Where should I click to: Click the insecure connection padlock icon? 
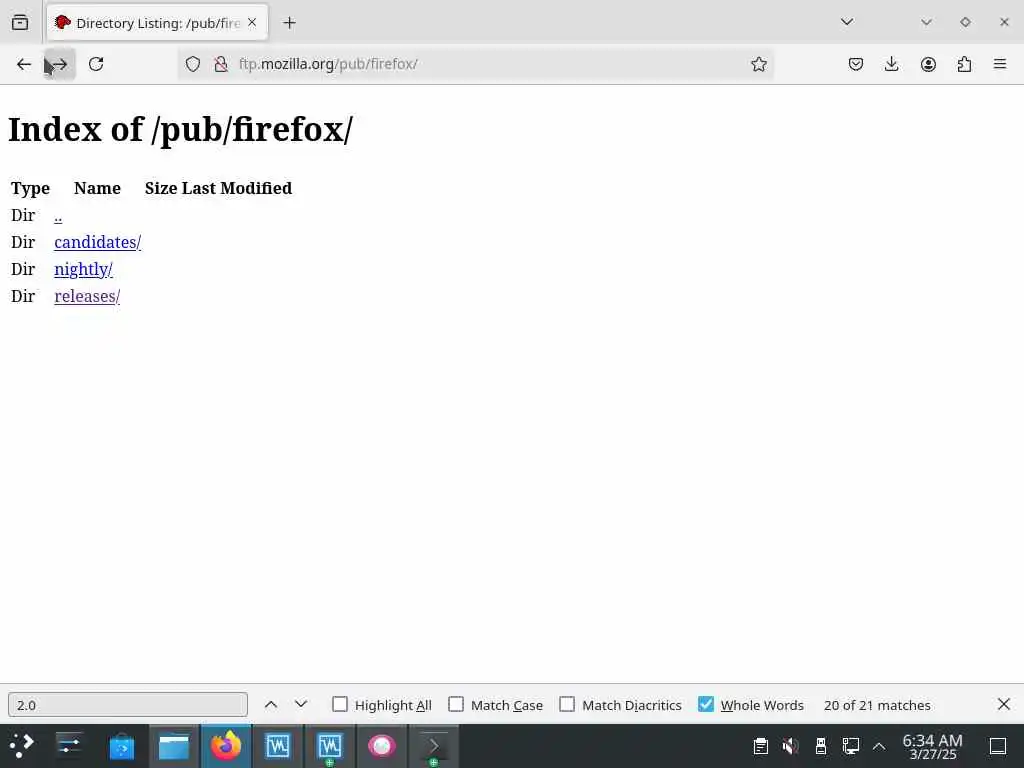click(221, 64)
